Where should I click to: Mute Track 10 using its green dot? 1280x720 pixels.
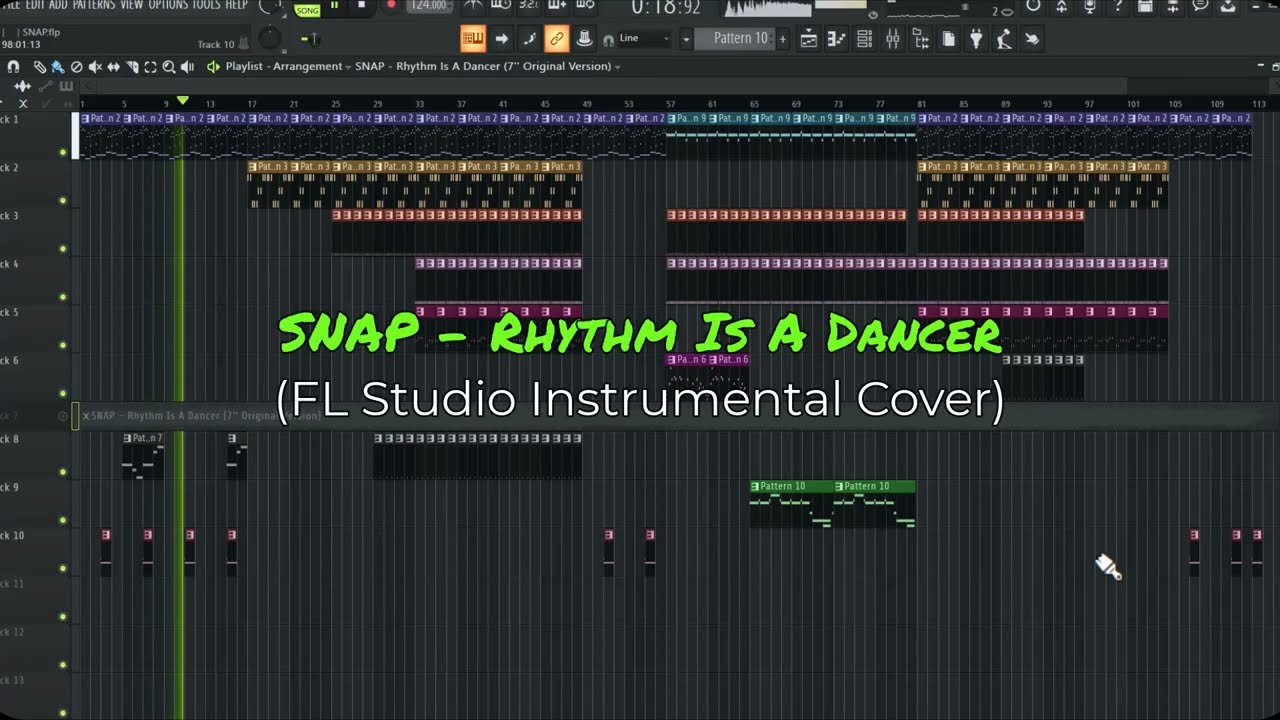point(63,568)
